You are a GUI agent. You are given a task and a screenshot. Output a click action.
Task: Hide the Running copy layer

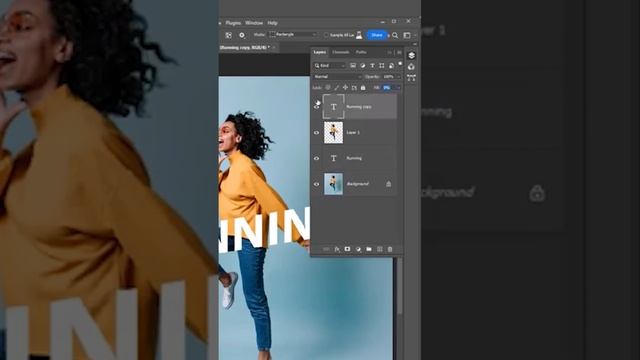(x=316, y=107)
